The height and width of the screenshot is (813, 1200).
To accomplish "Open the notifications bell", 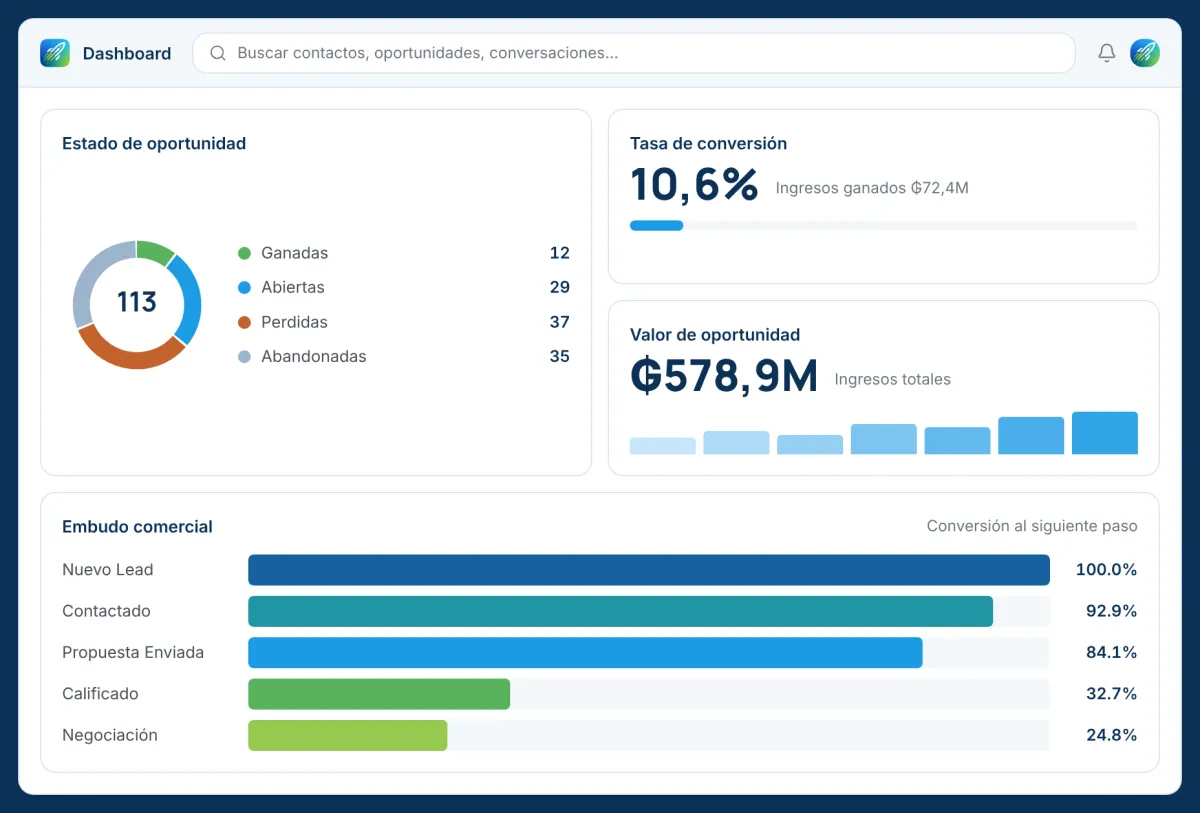I will (x=1106, y=53).
